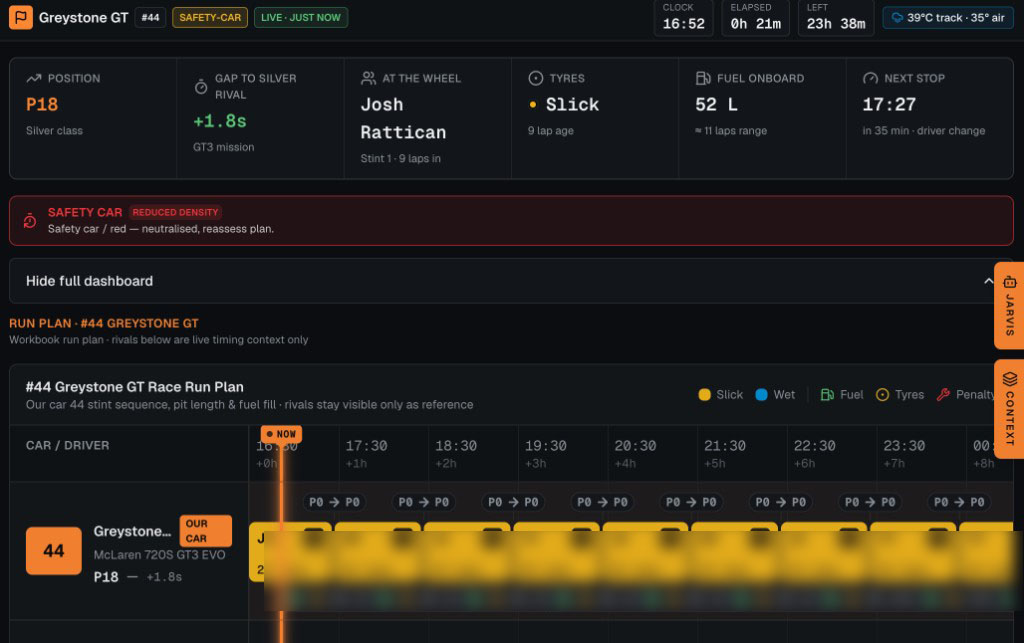
Task: Click the NOW timeline marker
Action: [x=281, y=433]
